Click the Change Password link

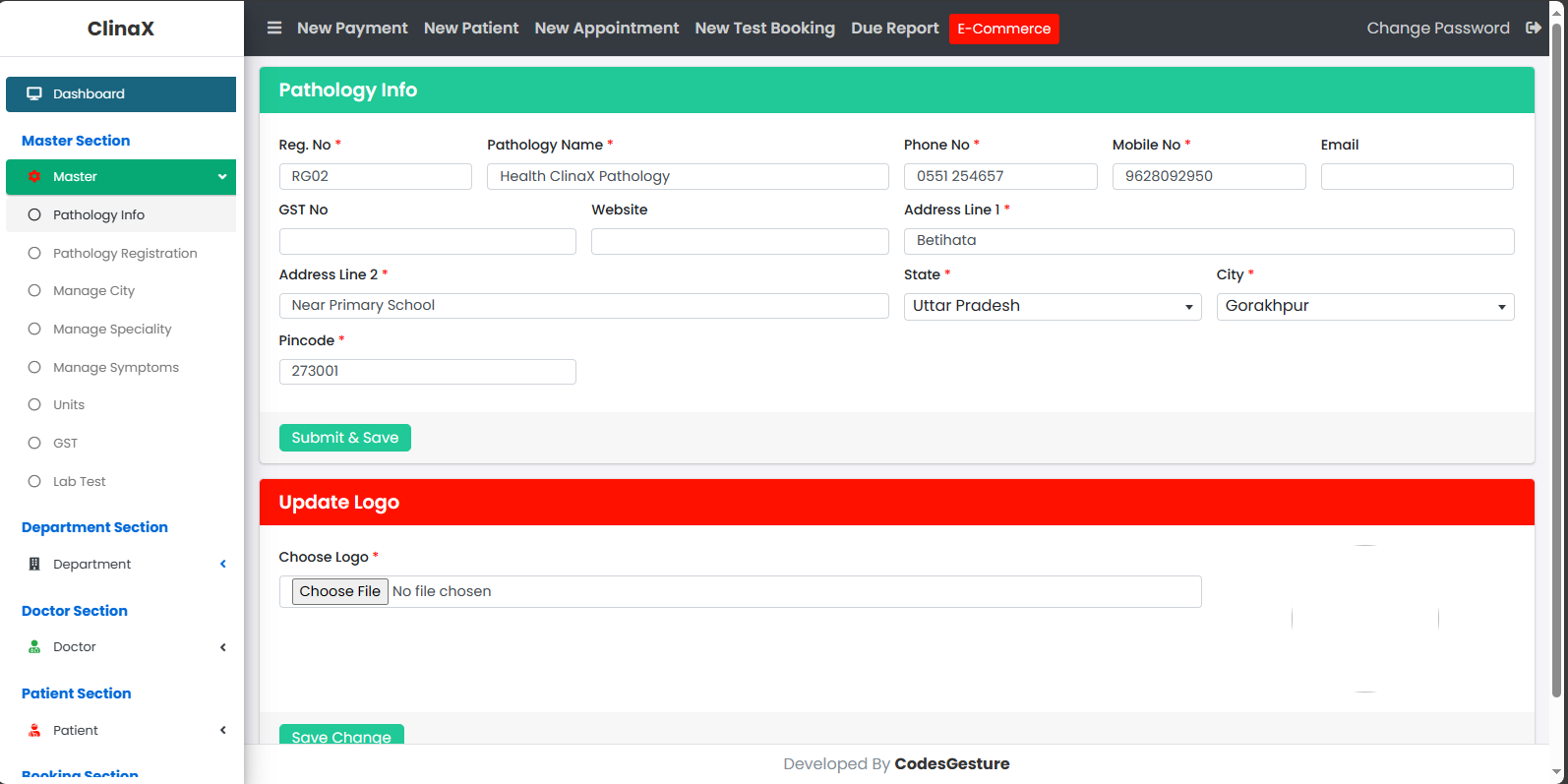(1438, 29)
